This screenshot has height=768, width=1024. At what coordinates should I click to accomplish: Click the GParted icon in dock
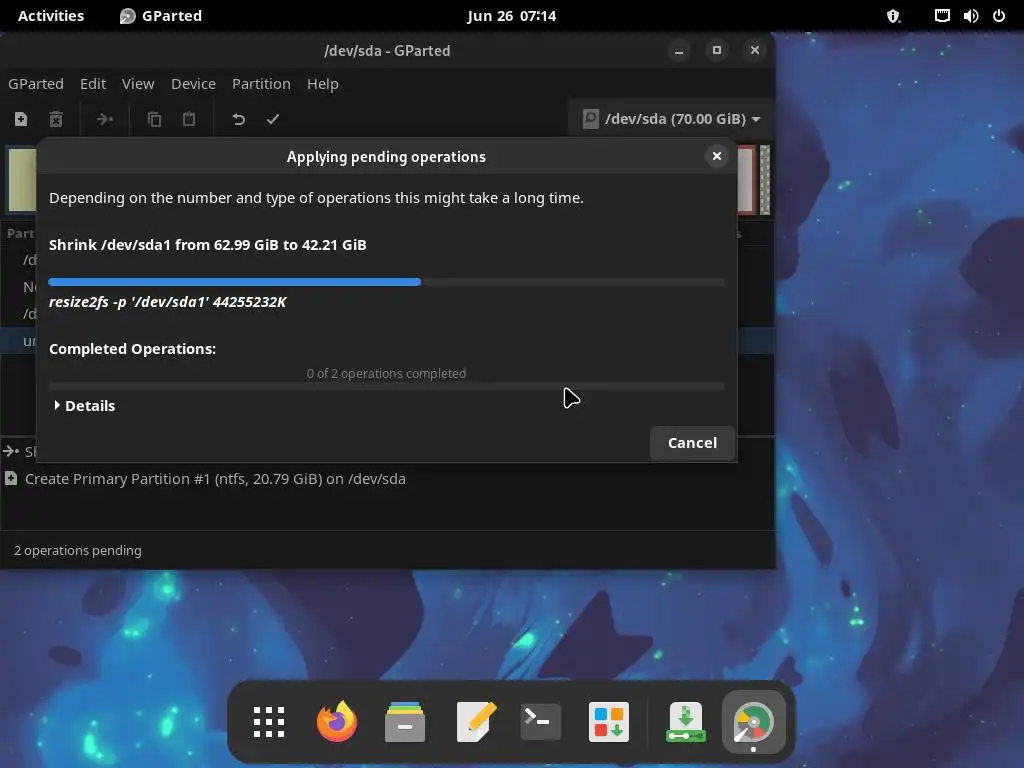pos(753,724)
